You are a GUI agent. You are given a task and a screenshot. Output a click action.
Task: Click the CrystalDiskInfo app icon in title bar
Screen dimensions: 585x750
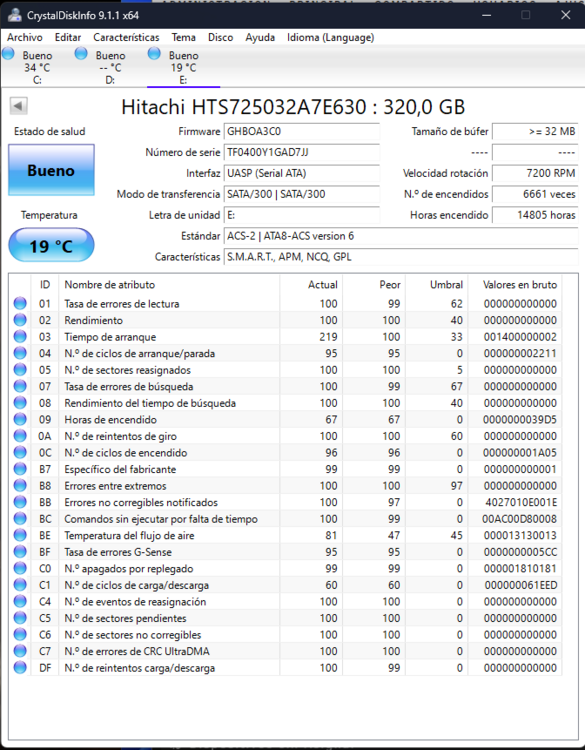click(15, 15)
